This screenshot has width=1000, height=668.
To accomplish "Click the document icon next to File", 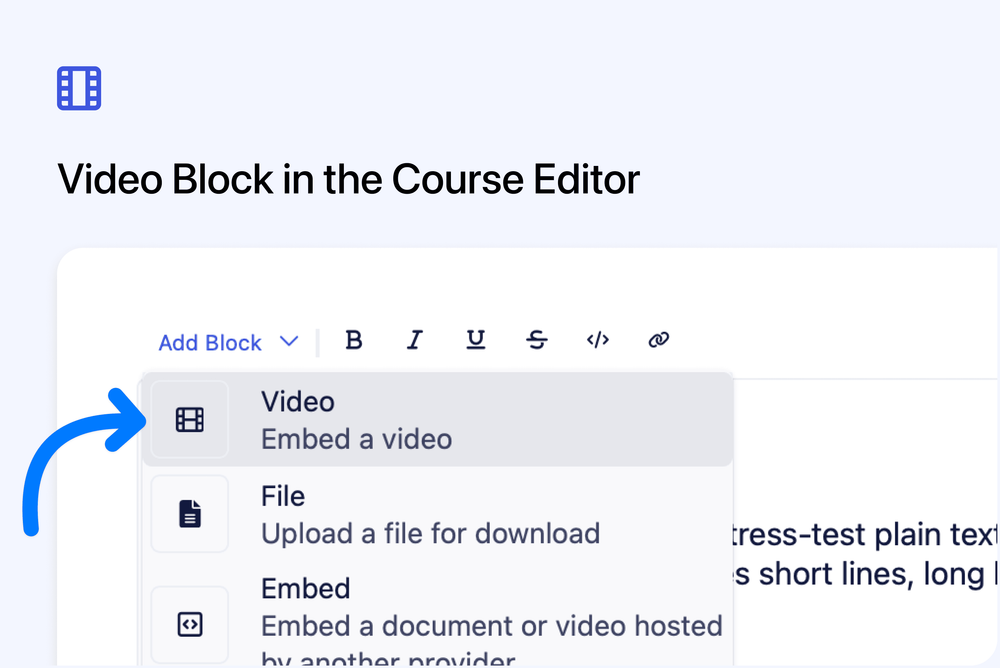I will click(x=190, y=513).
